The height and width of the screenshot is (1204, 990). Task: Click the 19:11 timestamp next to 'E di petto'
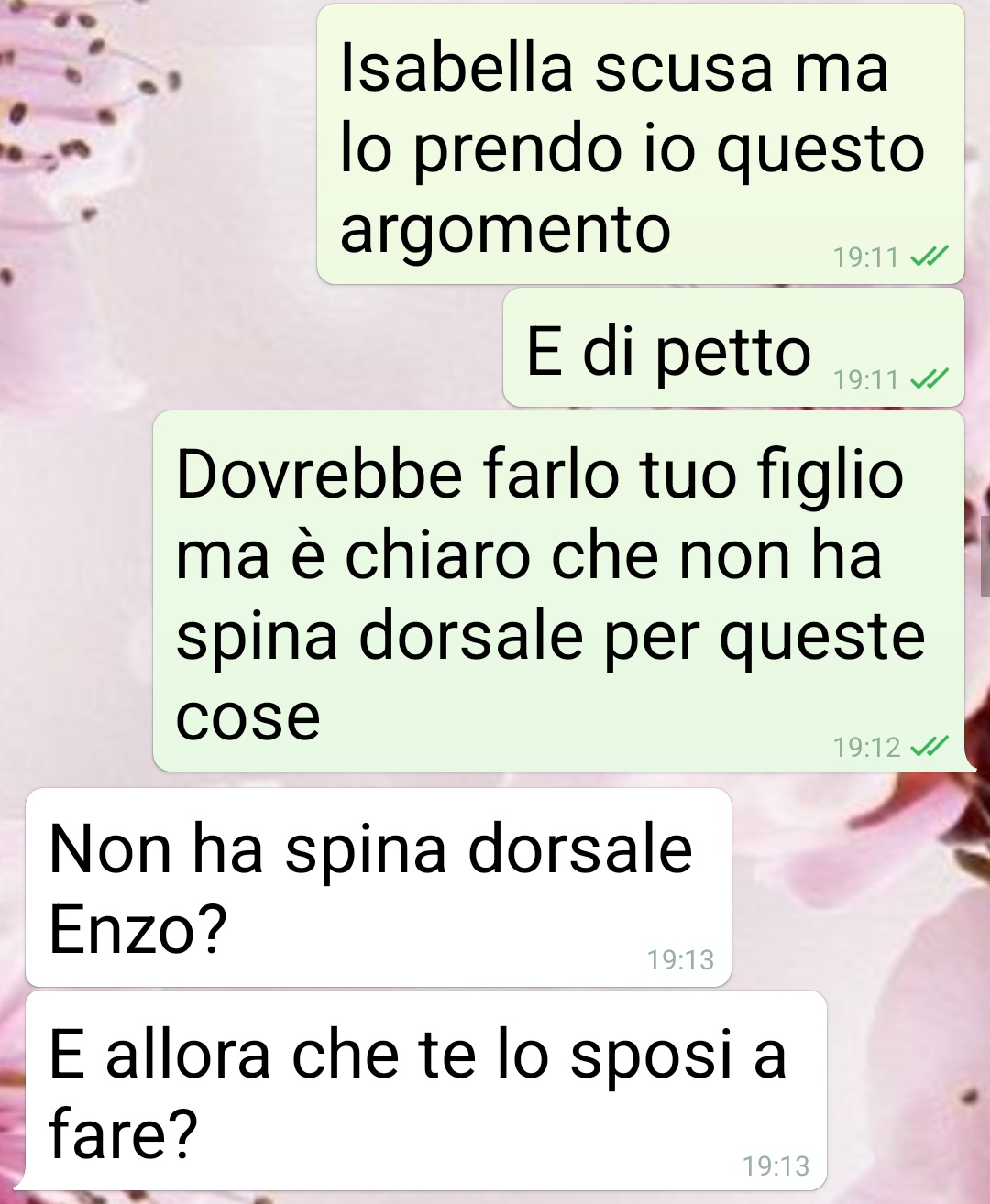pos(865,378)
